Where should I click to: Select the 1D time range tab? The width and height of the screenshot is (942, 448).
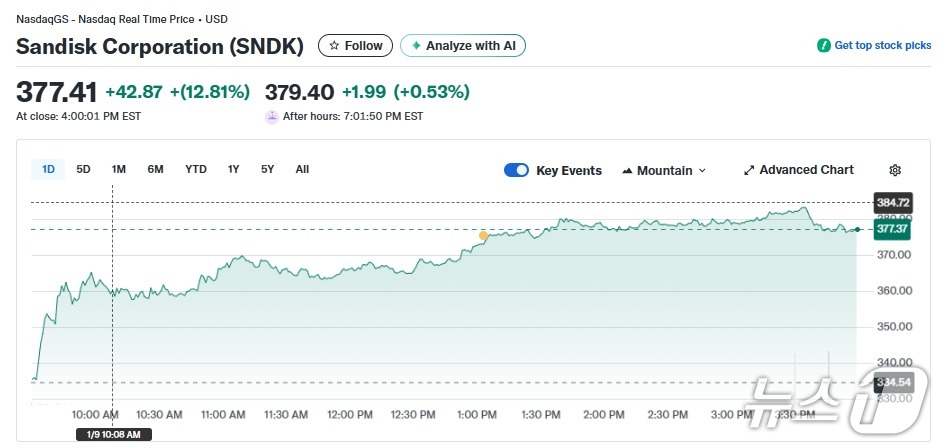pos(48,169)
